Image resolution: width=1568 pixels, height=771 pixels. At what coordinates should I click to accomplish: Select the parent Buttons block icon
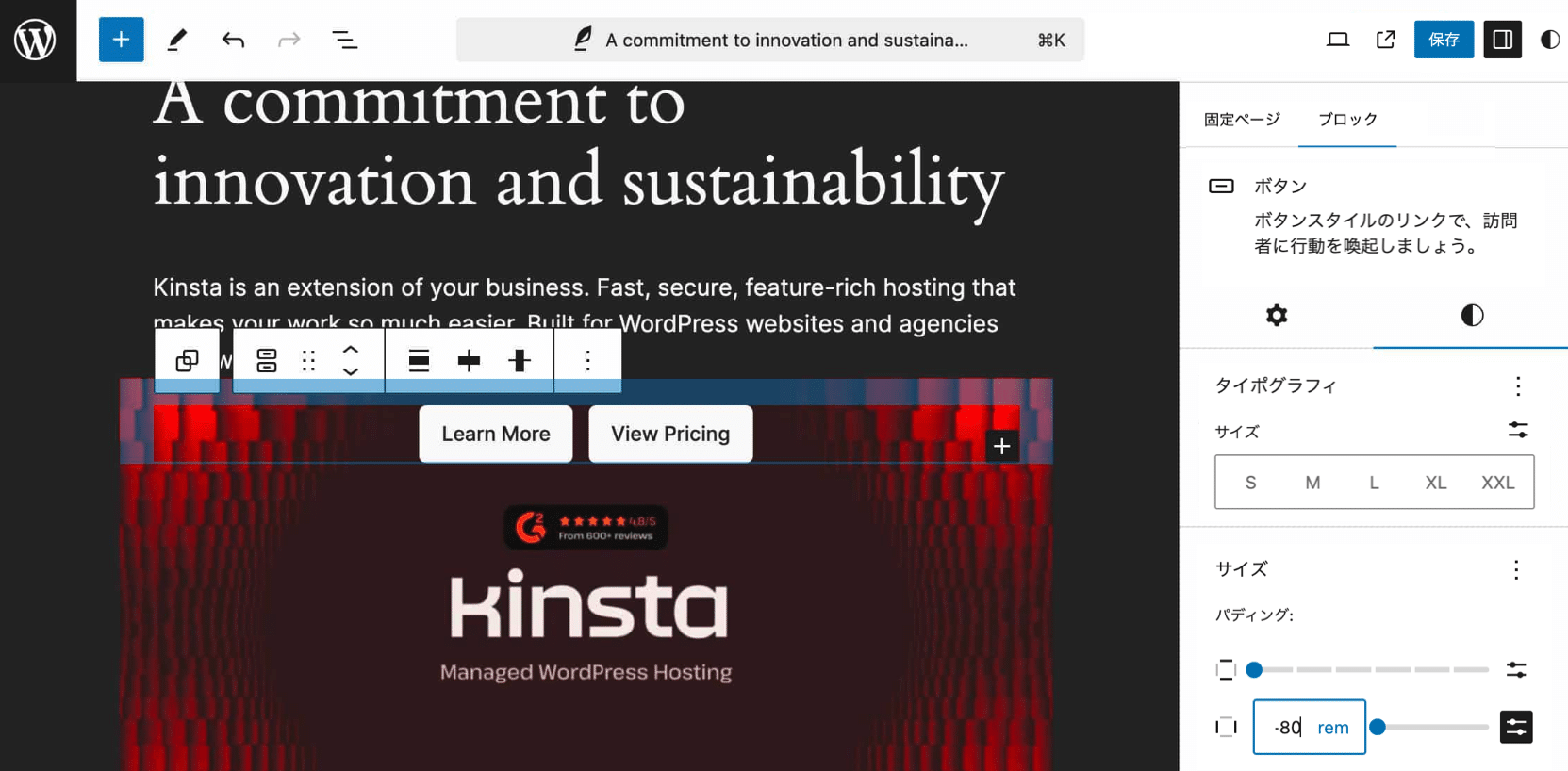[187, 360]
